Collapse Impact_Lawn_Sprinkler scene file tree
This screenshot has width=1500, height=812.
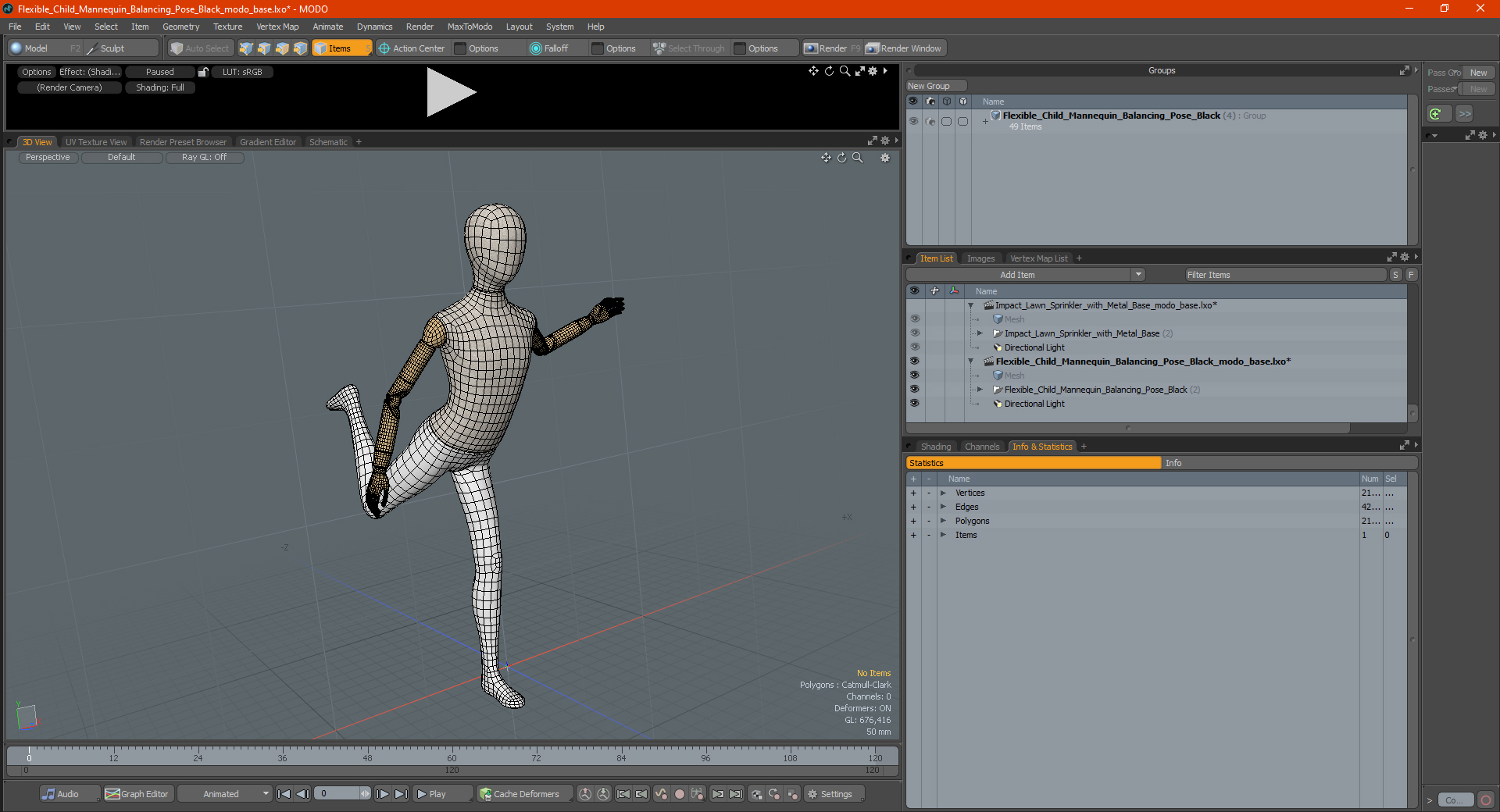coord(971,305)
